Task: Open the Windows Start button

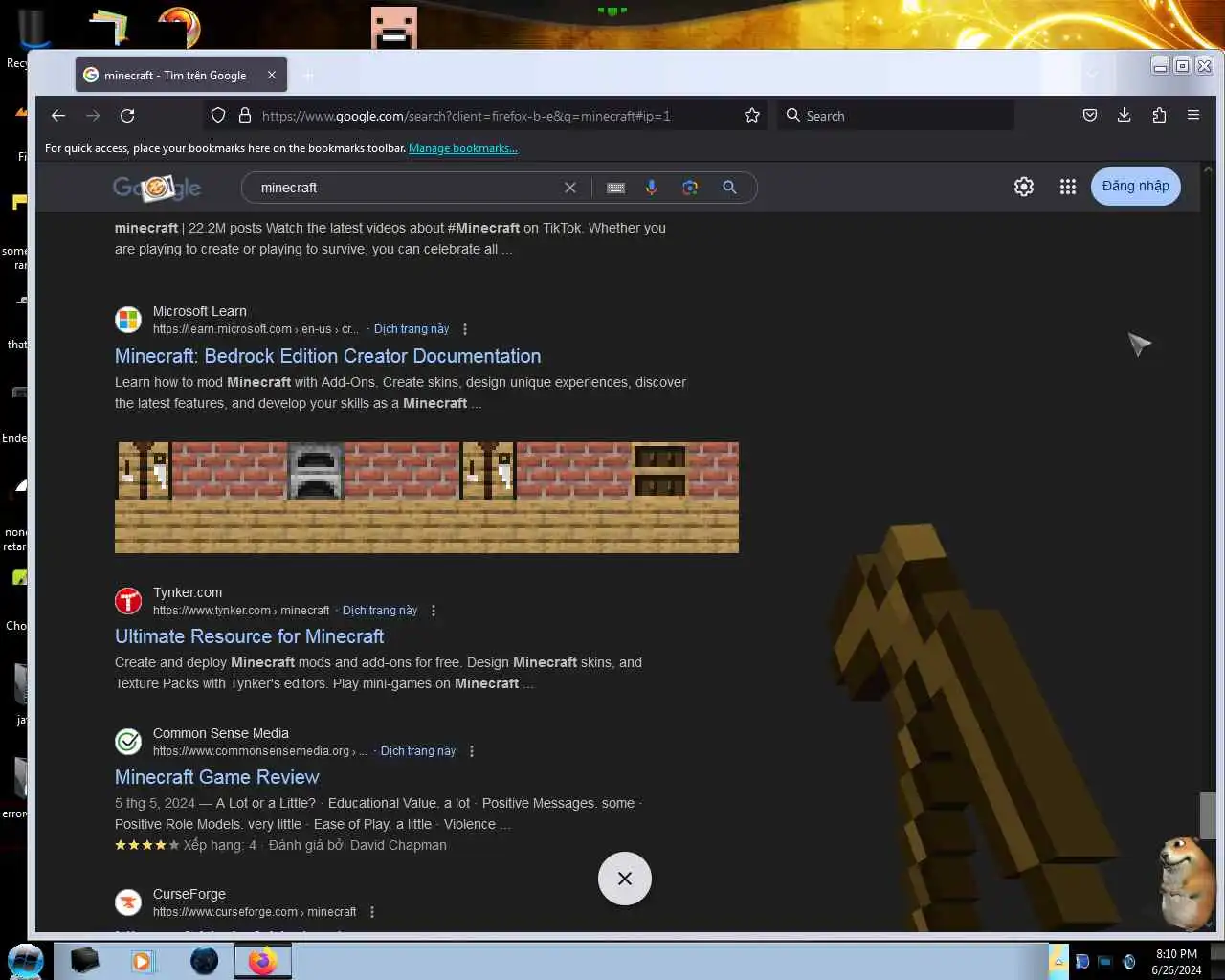Action: [26, 961]
